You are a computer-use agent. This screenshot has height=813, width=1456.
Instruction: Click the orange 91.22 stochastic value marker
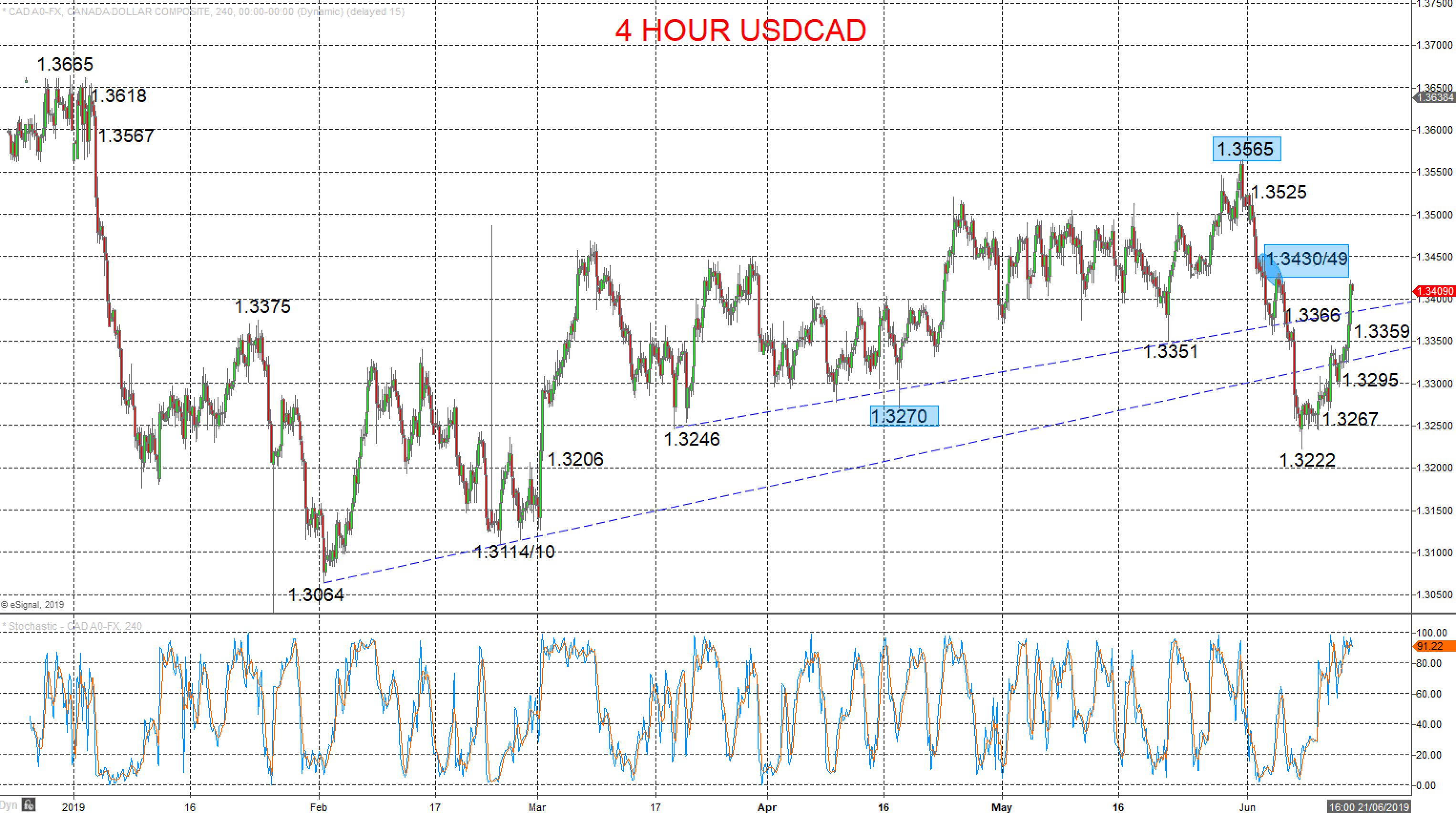click(1434, 646)
